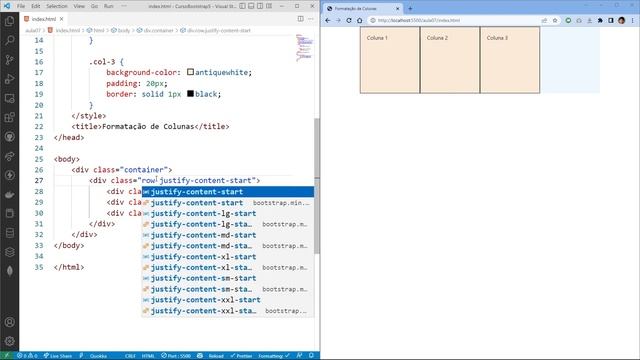Click Port : 5500 in status bar

[176, 356]
